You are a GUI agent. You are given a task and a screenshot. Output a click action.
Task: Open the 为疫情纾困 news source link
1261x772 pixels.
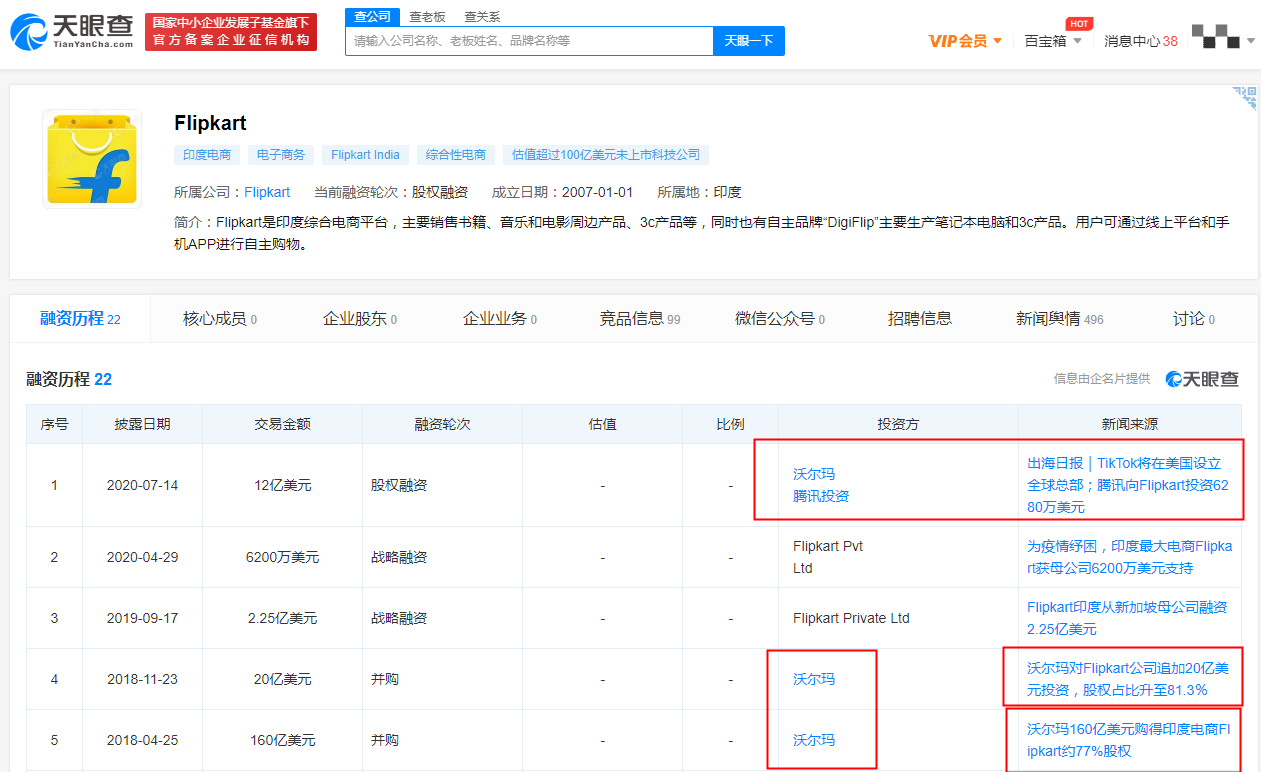coord(1130,557)
